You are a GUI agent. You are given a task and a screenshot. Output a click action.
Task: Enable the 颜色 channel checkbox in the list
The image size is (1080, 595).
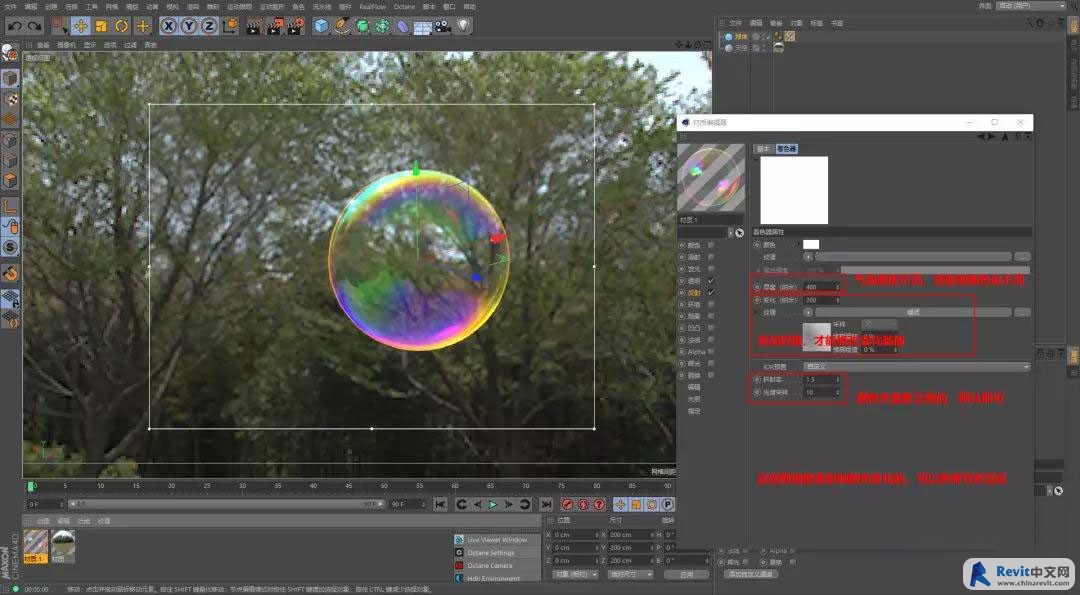[x=711, y=245]
